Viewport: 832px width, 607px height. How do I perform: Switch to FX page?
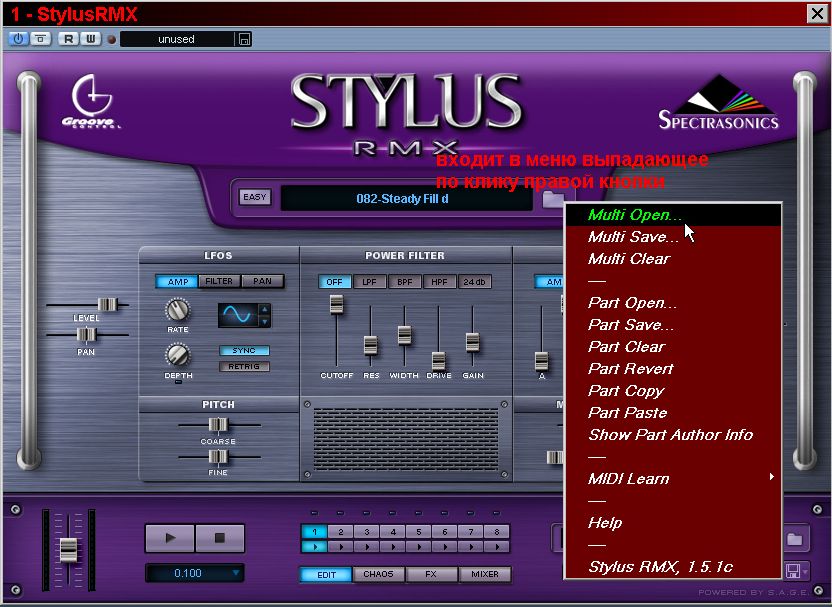(x=431, y=575)
